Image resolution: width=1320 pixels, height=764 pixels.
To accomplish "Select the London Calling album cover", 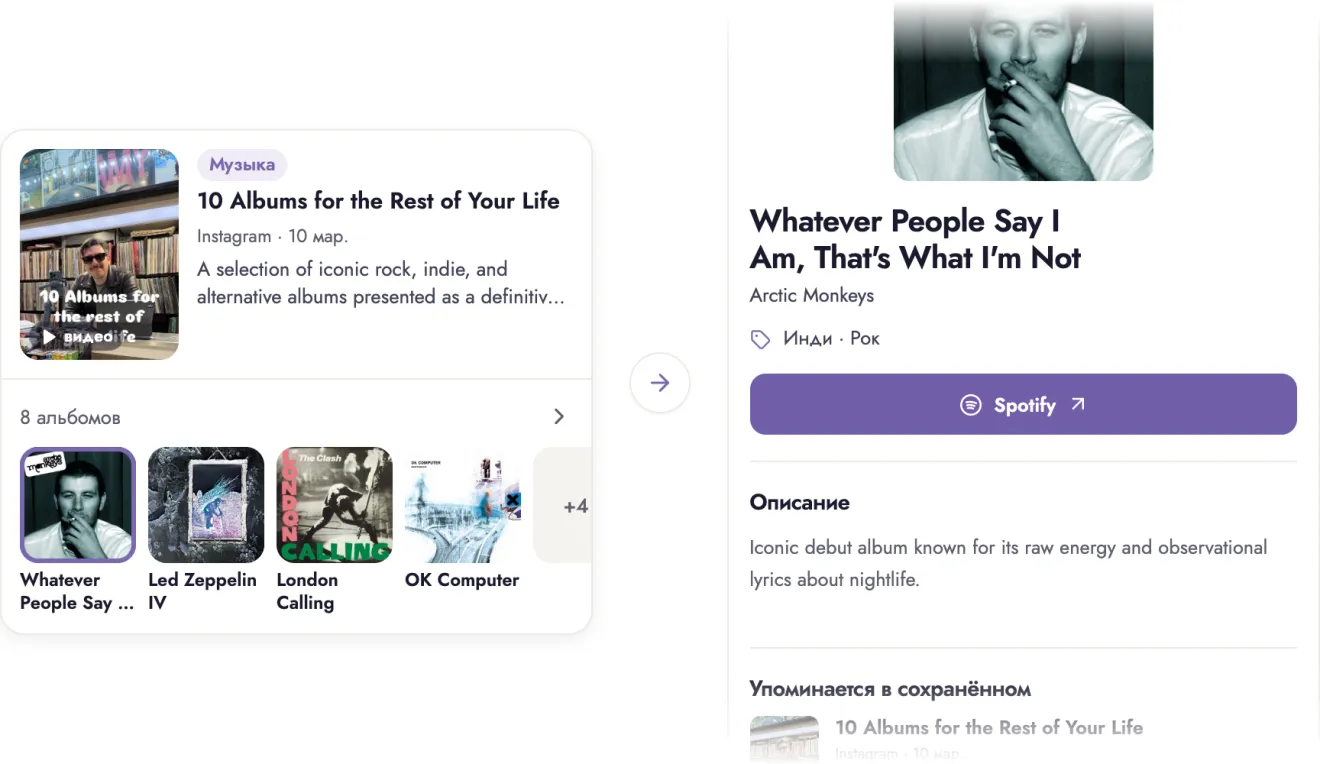I will point(334,505).
